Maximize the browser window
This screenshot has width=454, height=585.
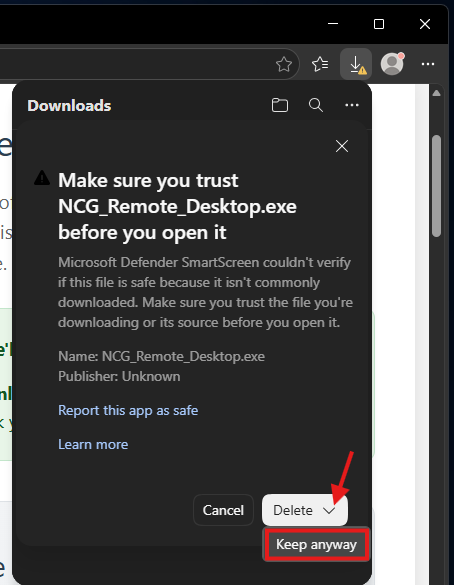(379, 24)
